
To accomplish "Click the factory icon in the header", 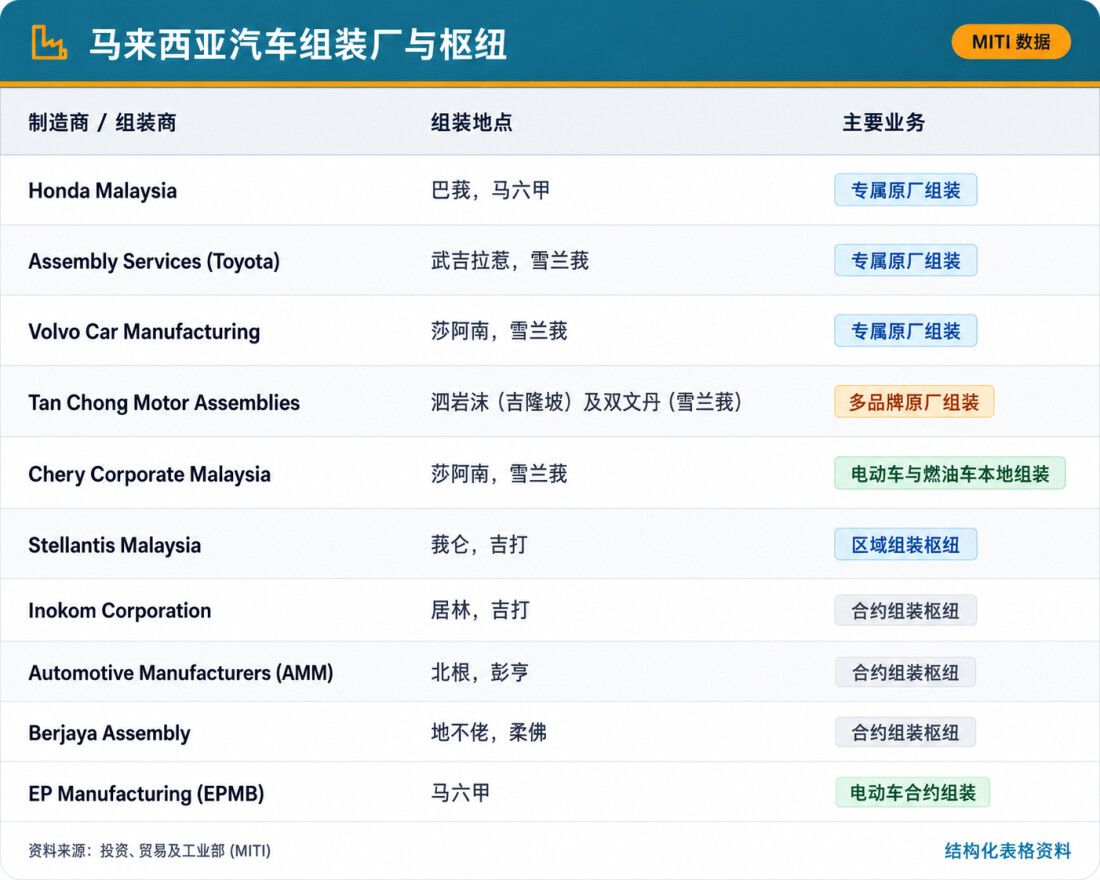I will pyautogui.click(x=49, y=43).
